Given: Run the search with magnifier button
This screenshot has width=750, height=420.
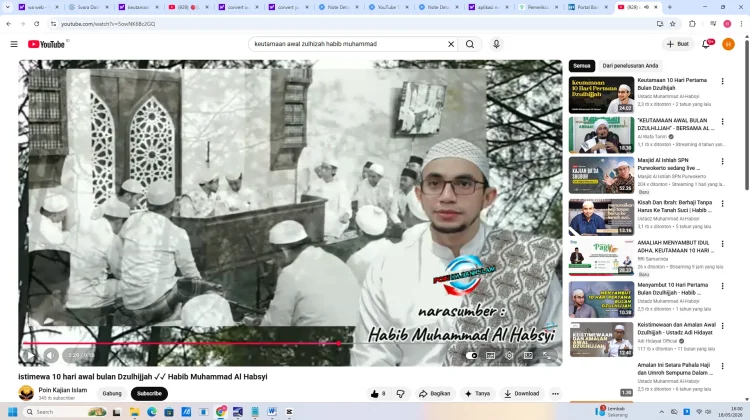Looking at the screenshot, I should pos(470,44).
